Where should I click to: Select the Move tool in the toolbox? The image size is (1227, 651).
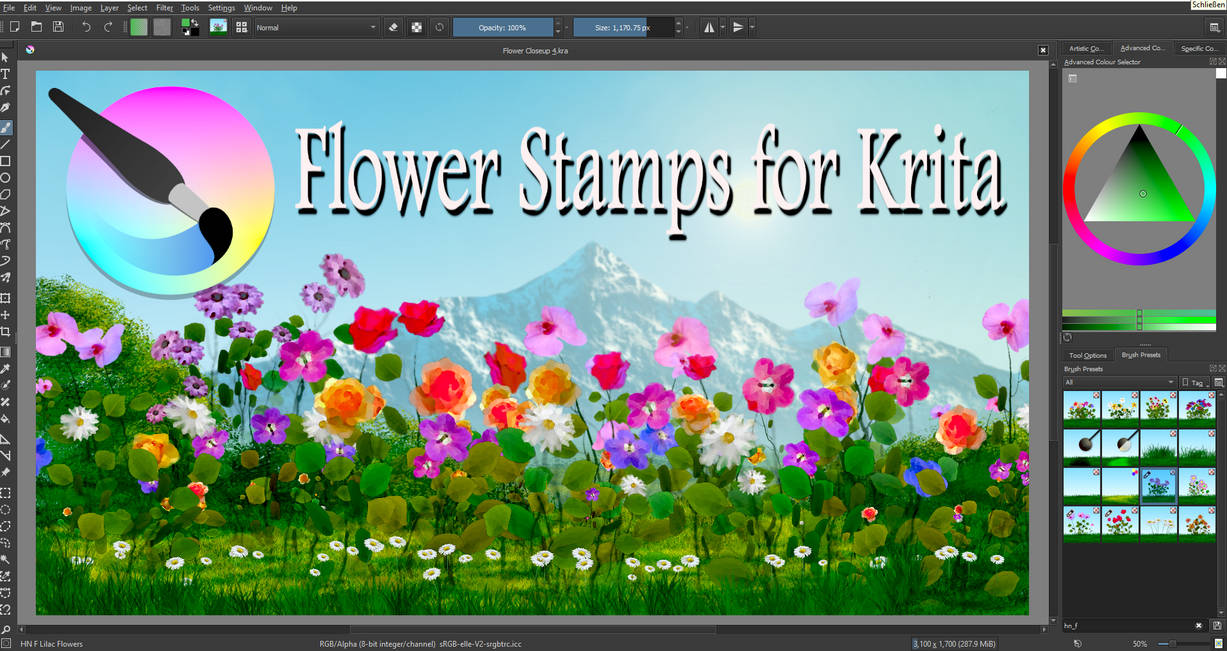coord(6,314)
